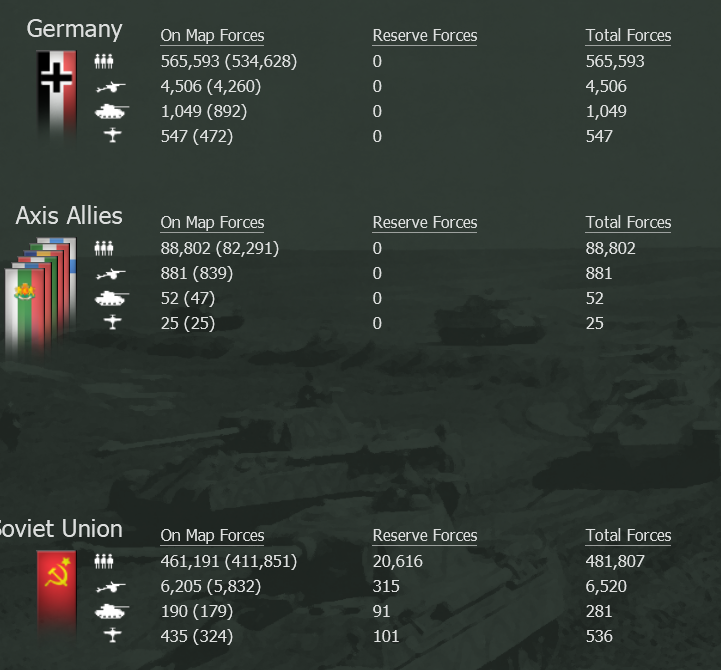Click Soviet Union's tank icon
This screenshot has width=721, height=670.
pyautogui.click(x=112, y=612)
